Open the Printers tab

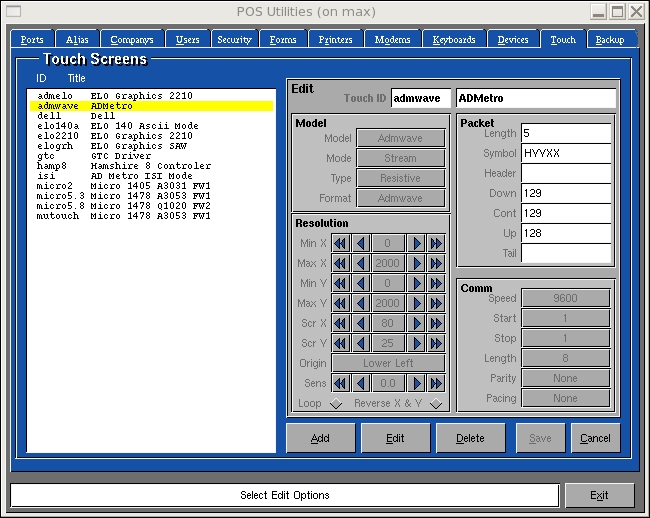click(x=335, y=39)
